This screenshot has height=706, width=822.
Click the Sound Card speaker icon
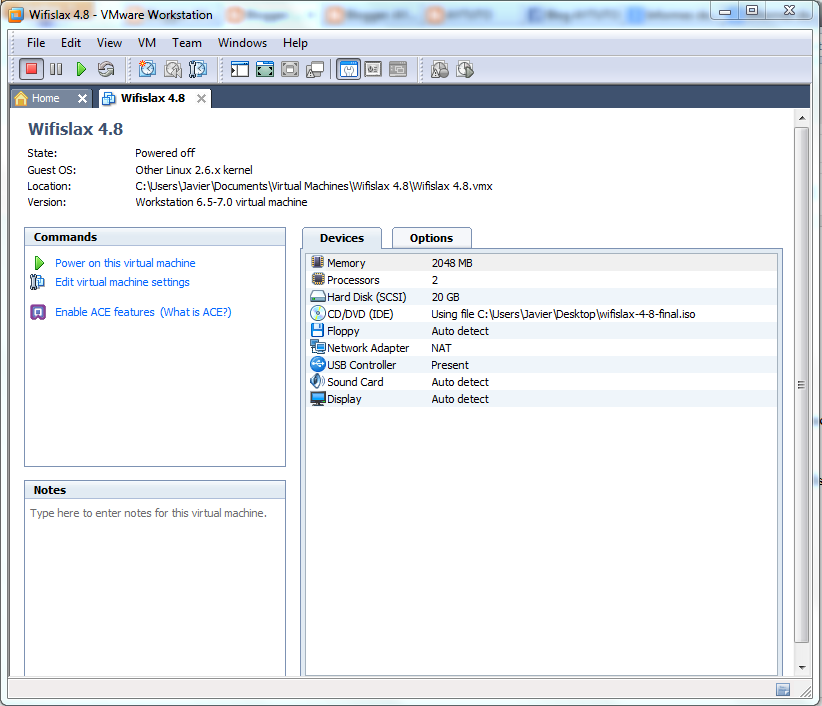(317, 381)
